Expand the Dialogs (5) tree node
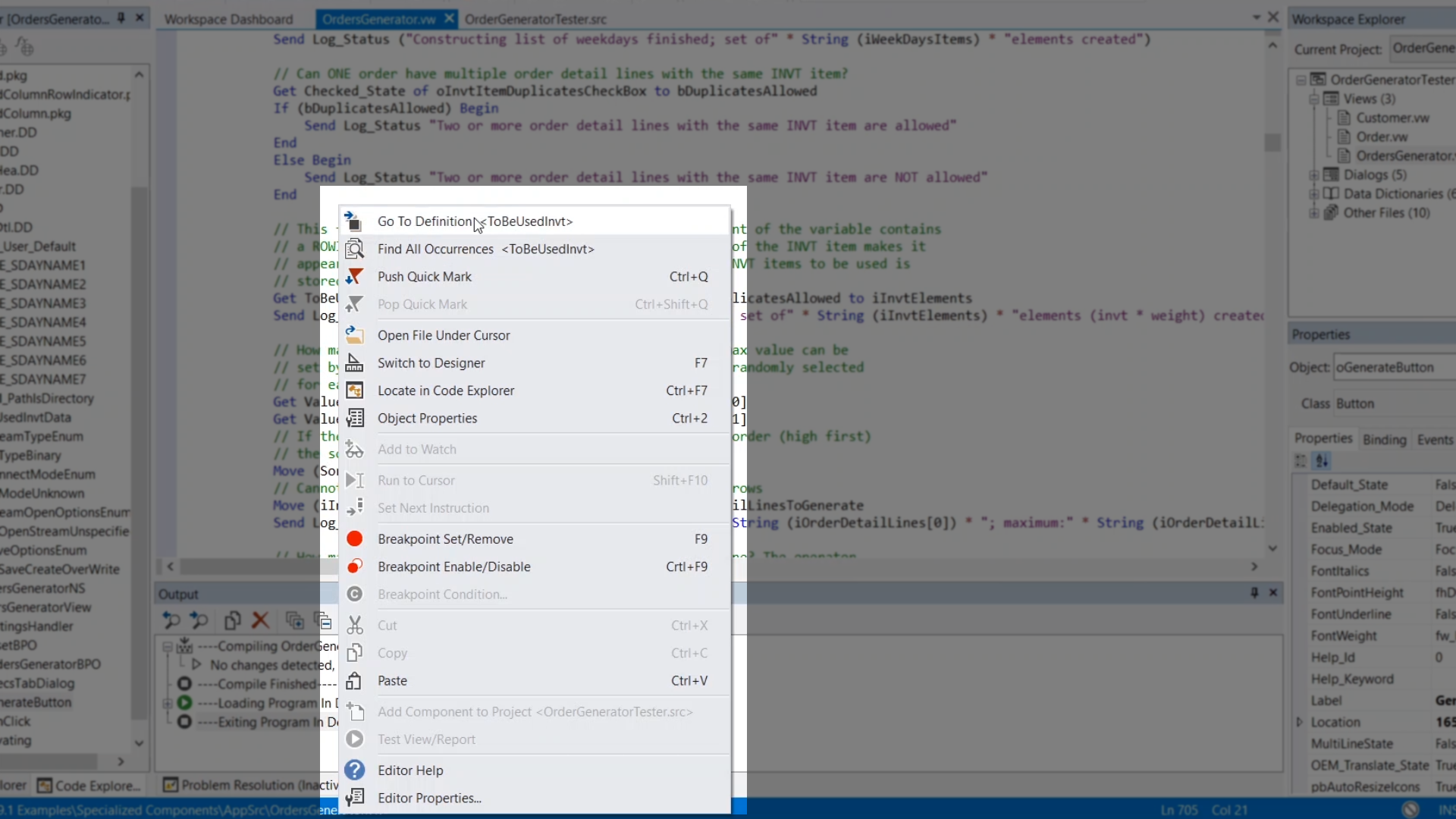 pyautogui.click(x=1313, y=175)
